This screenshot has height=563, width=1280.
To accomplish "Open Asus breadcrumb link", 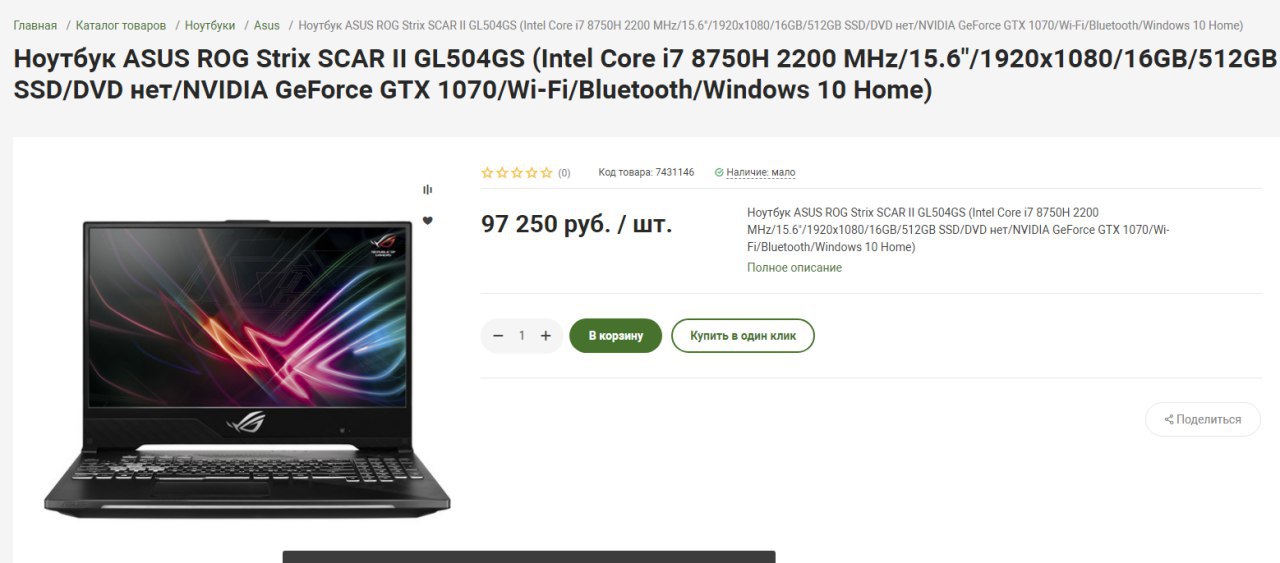I will pos(267,25).
